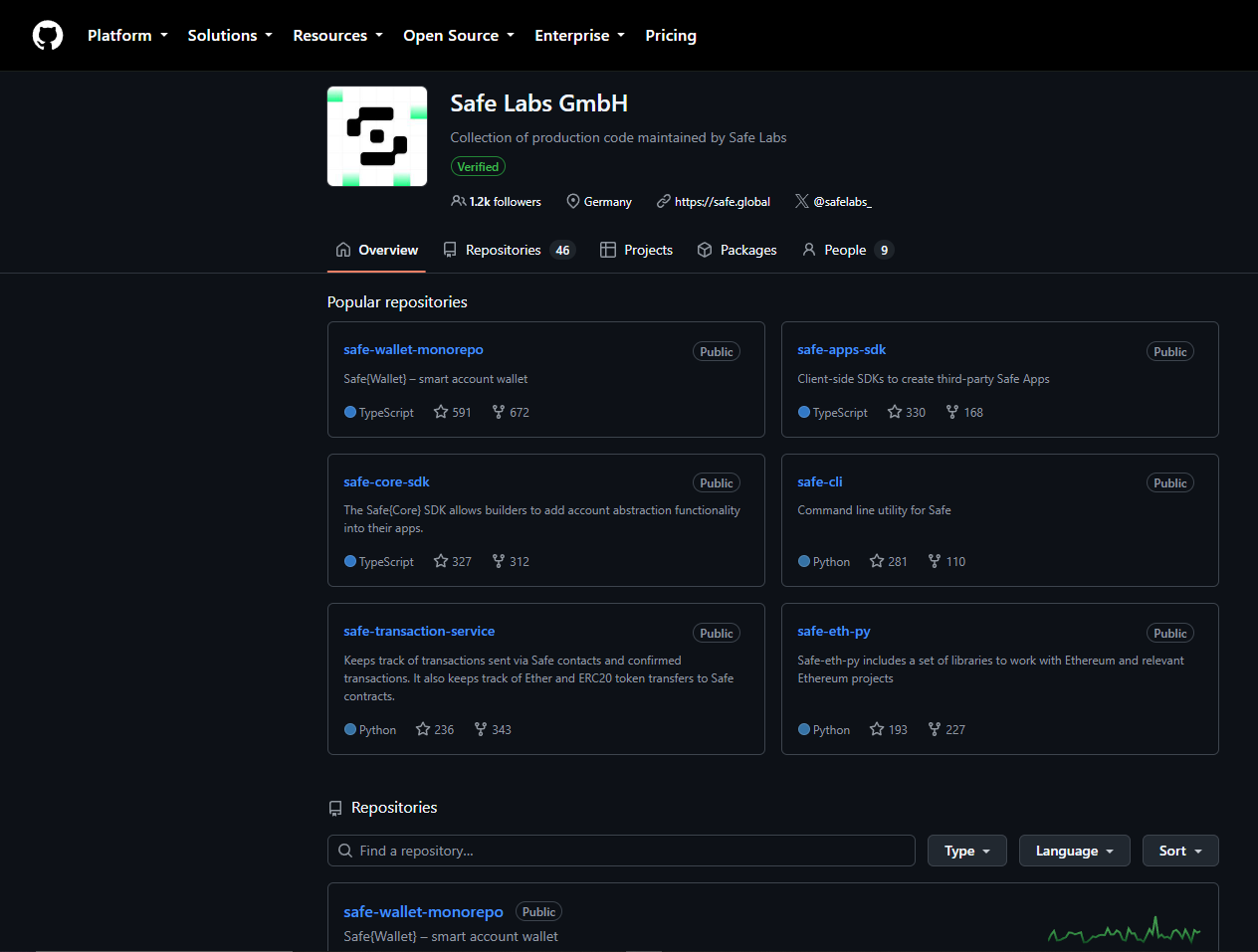Screen dimensions: 1258x952
Task: Click the person icon on the People tab
Action: click(x=809, y=250)
